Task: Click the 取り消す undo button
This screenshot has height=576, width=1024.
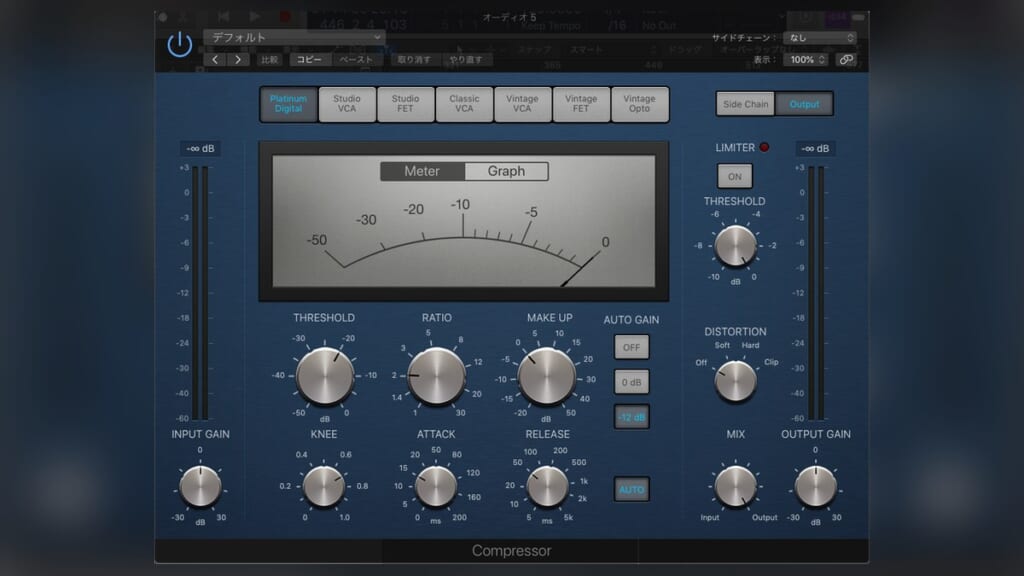Action: point(414,59)
